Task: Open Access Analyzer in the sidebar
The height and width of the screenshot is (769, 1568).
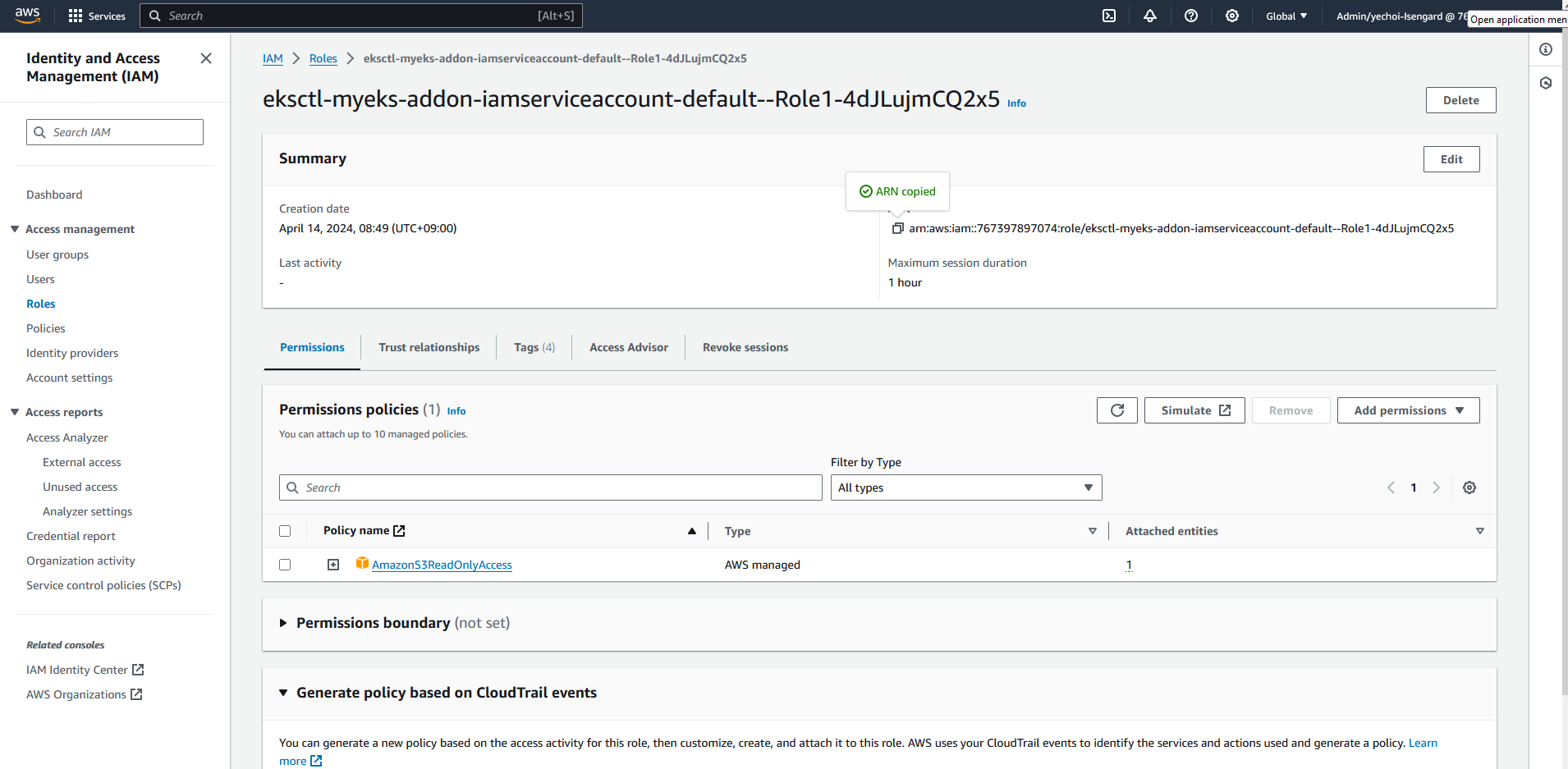Action: 67,437
